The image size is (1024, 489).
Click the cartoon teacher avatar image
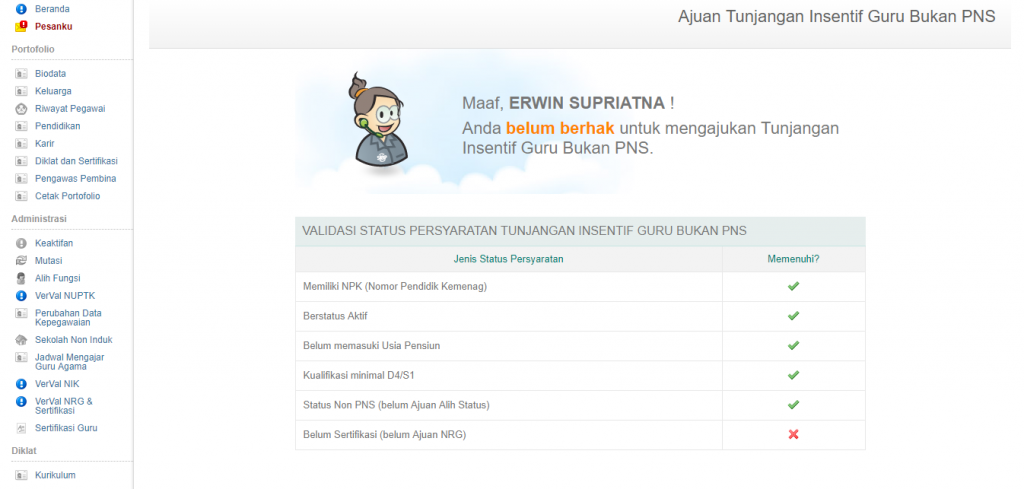[377, 123]
